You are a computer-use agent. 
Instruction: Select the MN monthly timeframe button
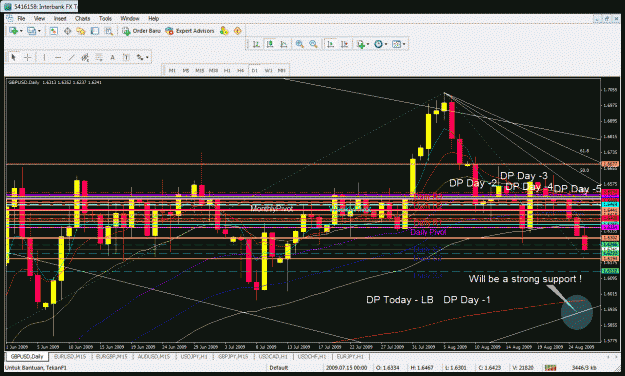pyautogui.click(x=281, y=70)
